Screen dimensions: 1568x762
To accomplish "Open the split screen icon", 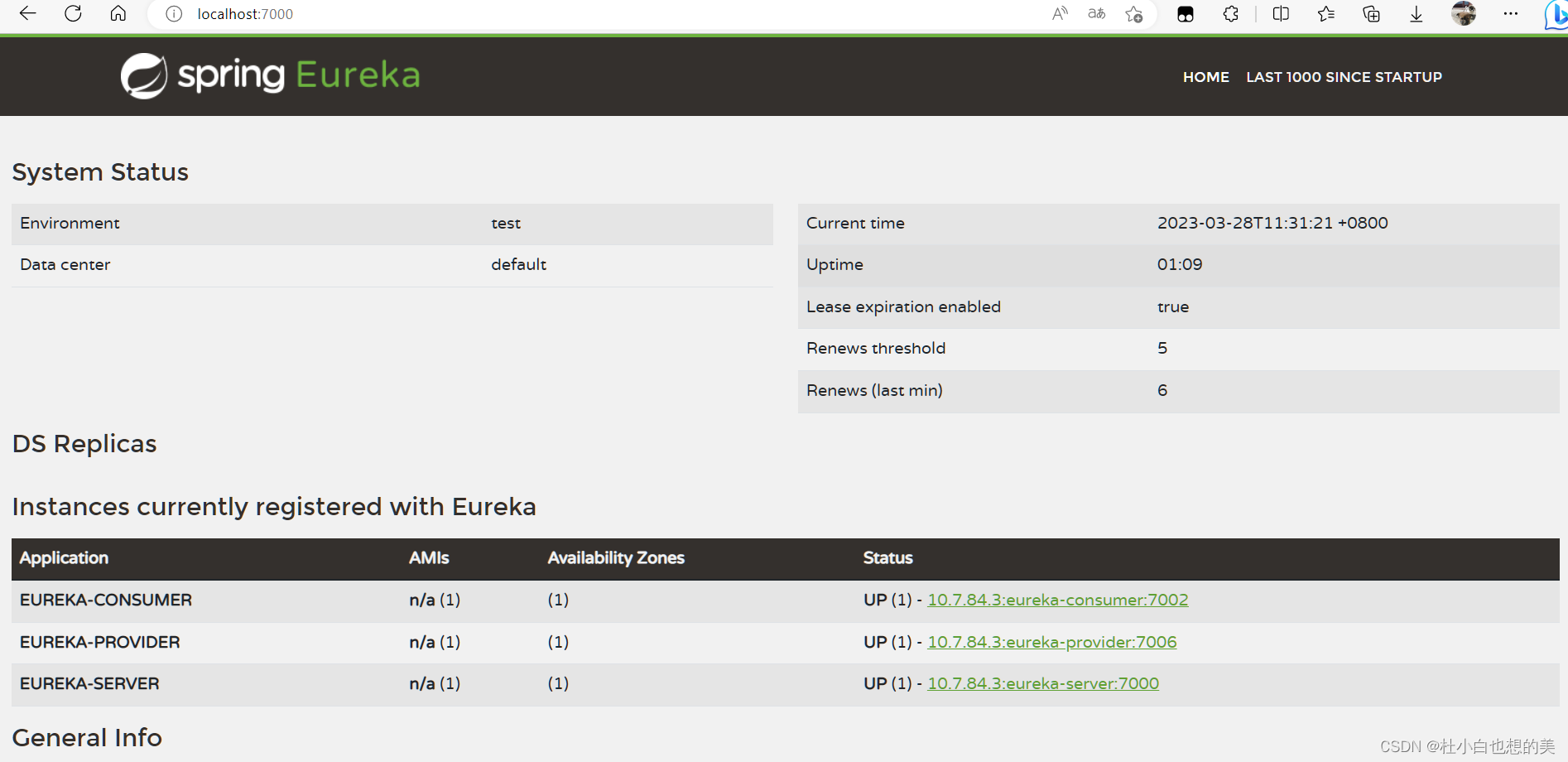I will [1281, 14].
